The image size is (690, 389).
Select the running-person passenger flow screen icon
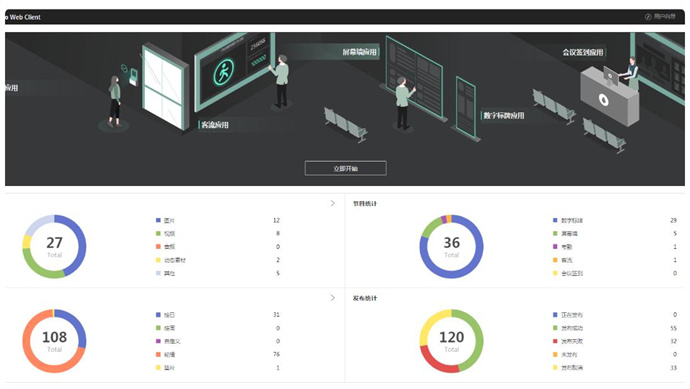(224, 72)
